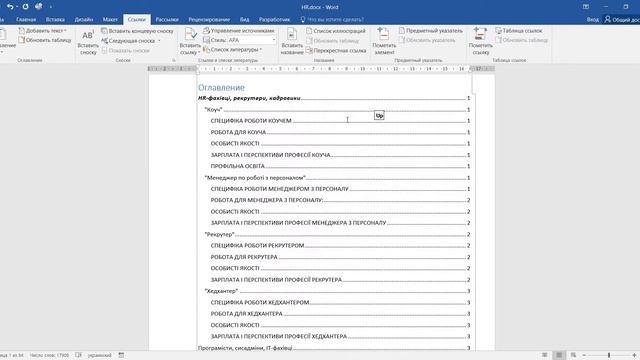Click the macro recording icon in status bar
Screen dimensions: 640x360
coord(121,356)
